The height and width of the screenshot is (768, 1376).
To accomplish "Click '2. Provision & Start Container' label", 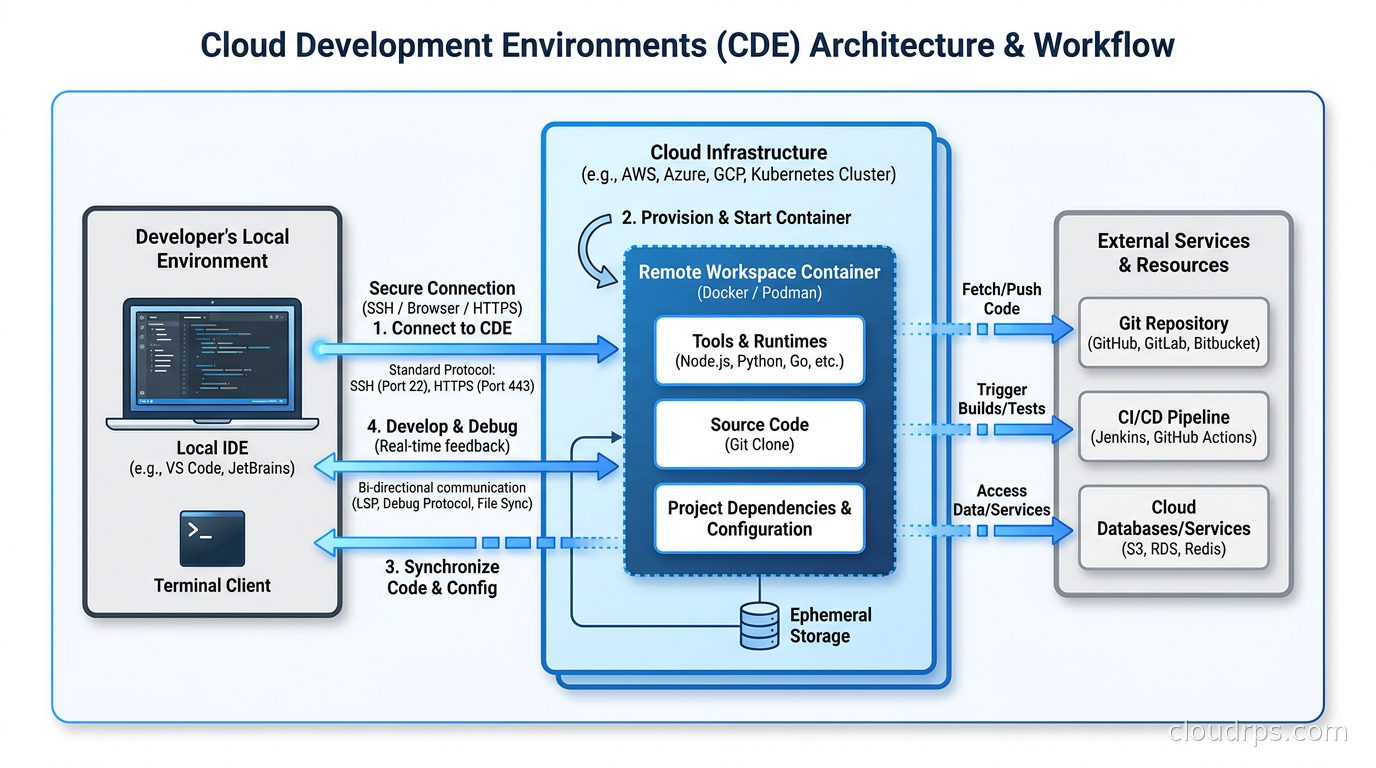I will (x=736, y=217).
